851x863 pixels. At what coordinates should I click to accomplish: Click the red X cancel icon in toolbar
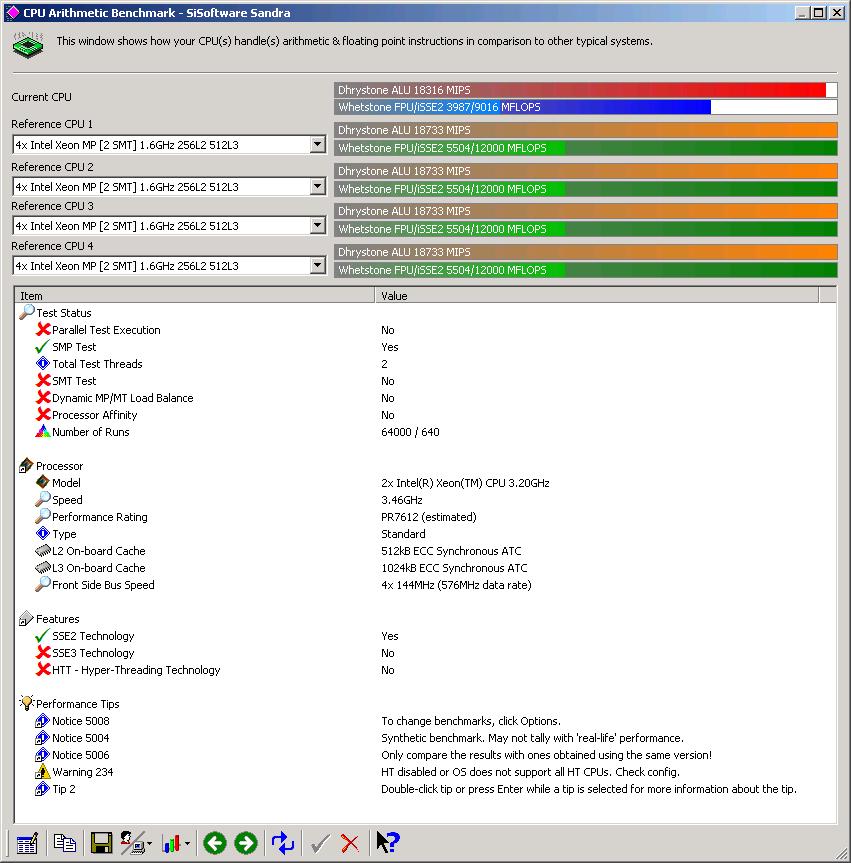coord(350,843)
